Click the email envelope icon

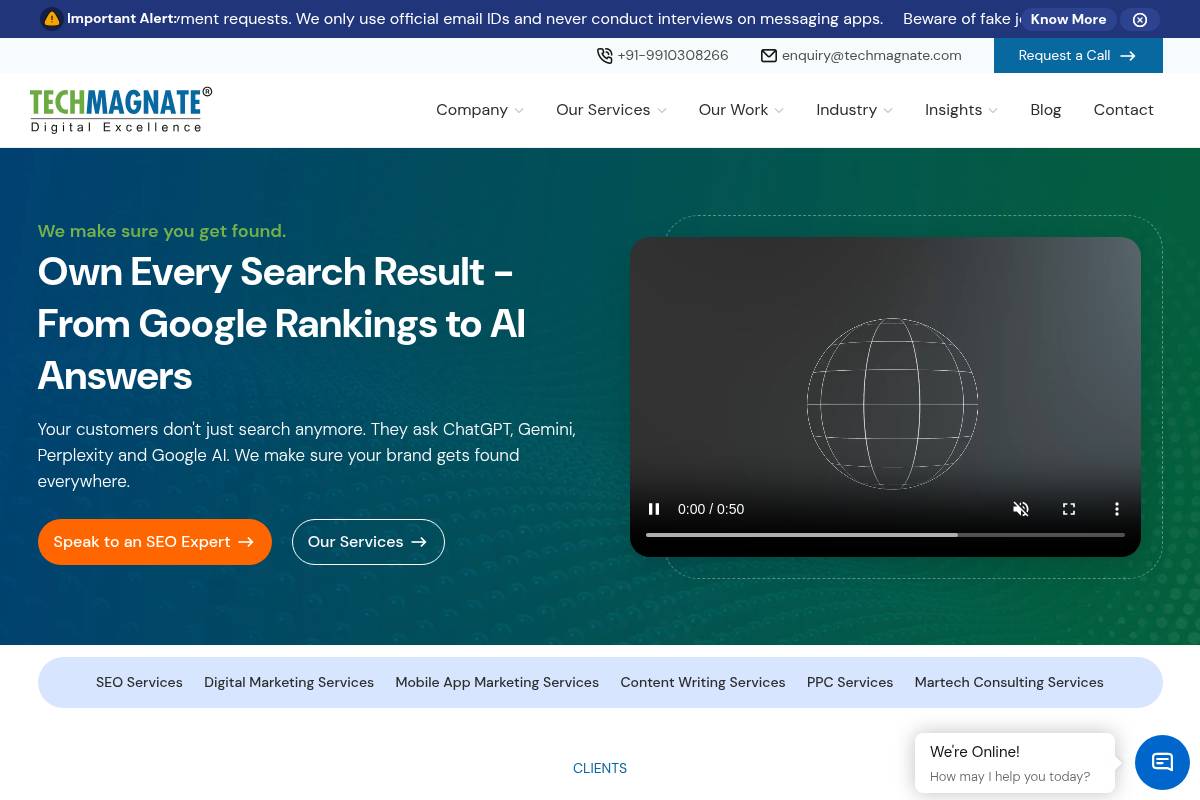coord(769,56)
